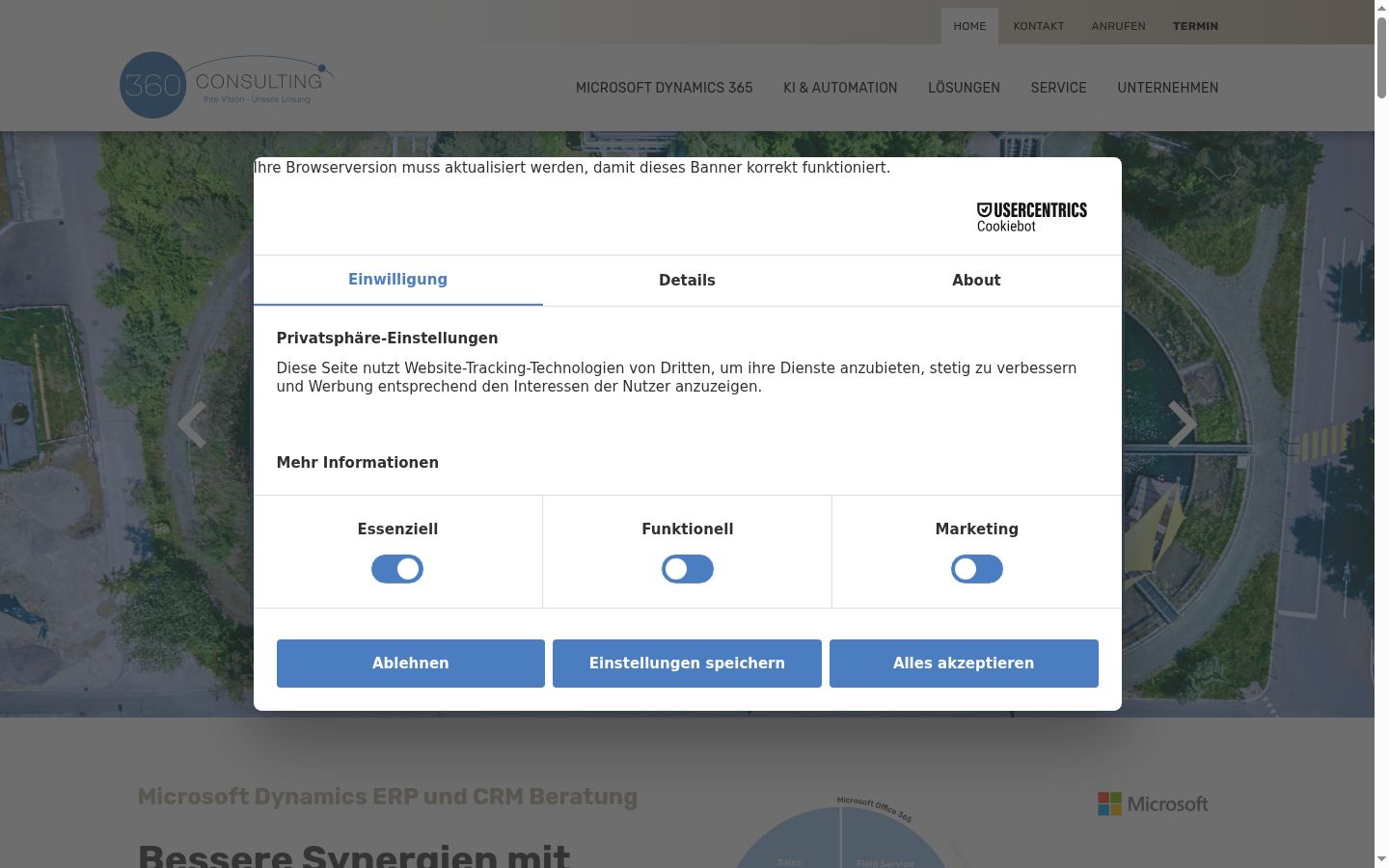Click the Usercentrics Cookiebot logo
Image resolution: width=1389 pixels, height=868 pixels.
[1031, 217]
